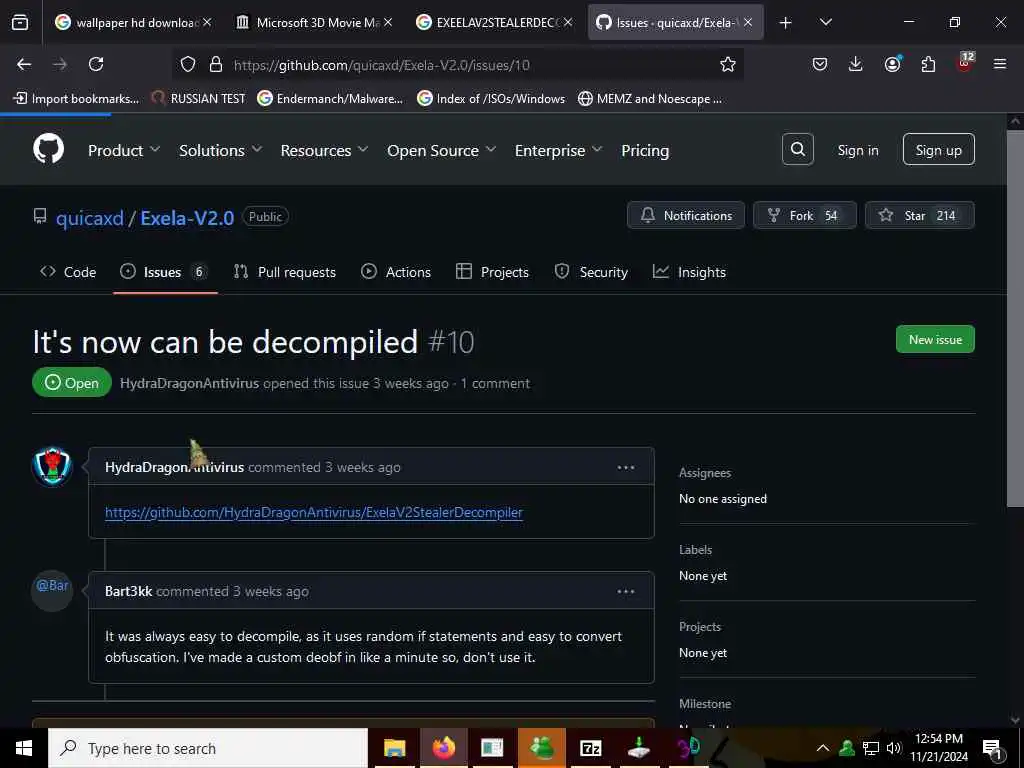This screenshot has height=768, width=1024.
Task: Switch to Security tab
Action: pyautogui.click(x=591, y=272)
